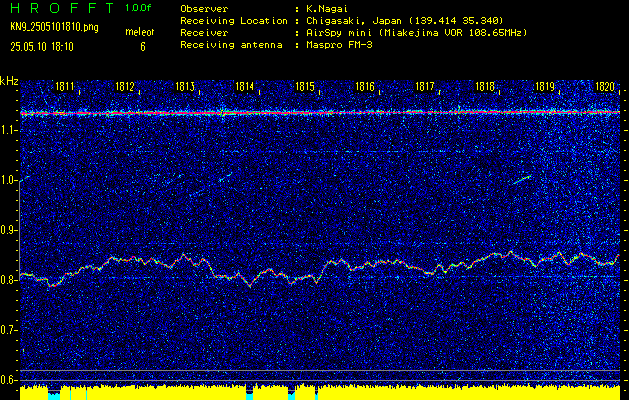Image resolution: width=629 pixels, height=400 pixels.
Task: Click the Receiving antenna label
Action: (x=231, y=45)
